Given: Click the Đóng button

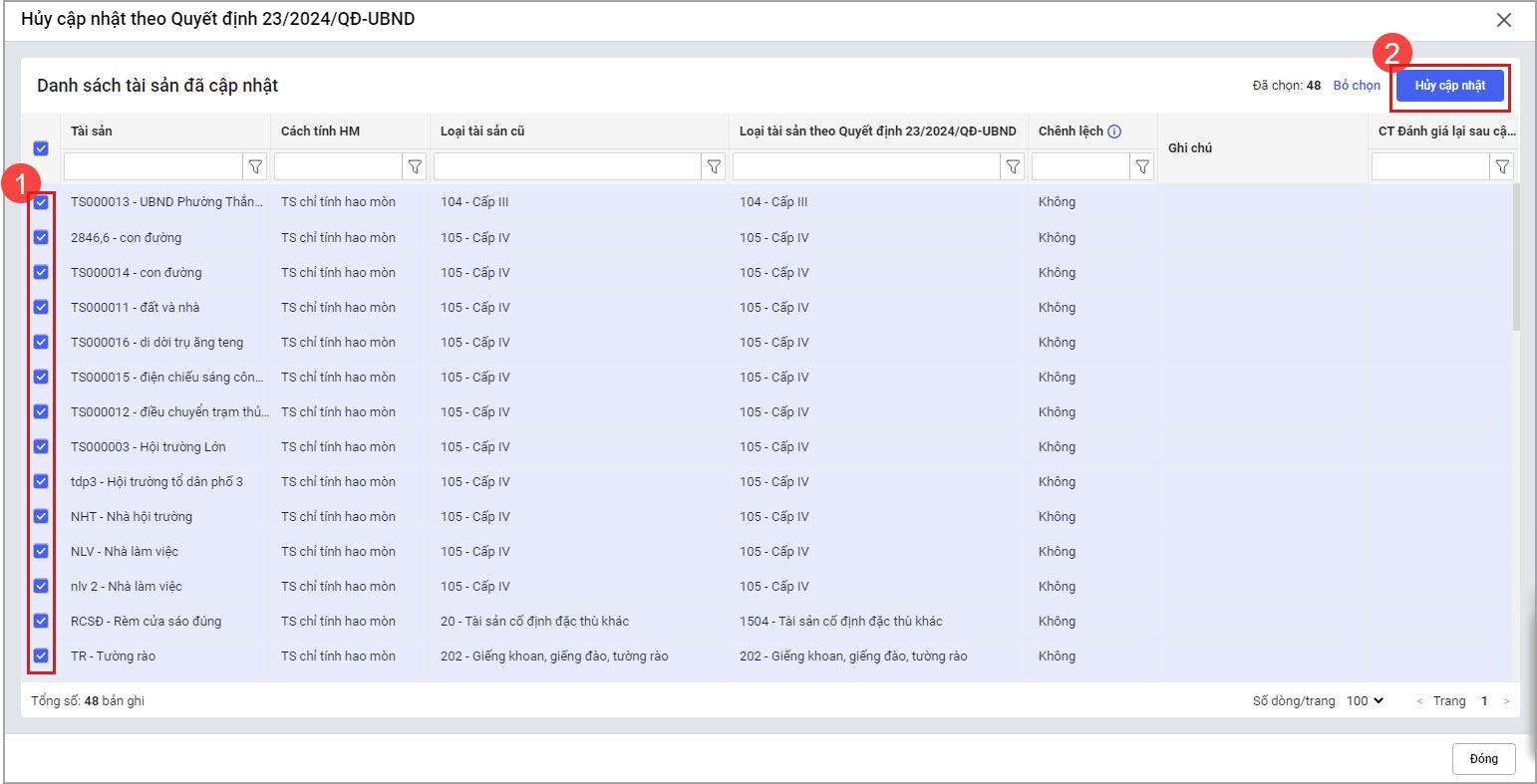Looking at the screenshot, I should click(1483, 758).
